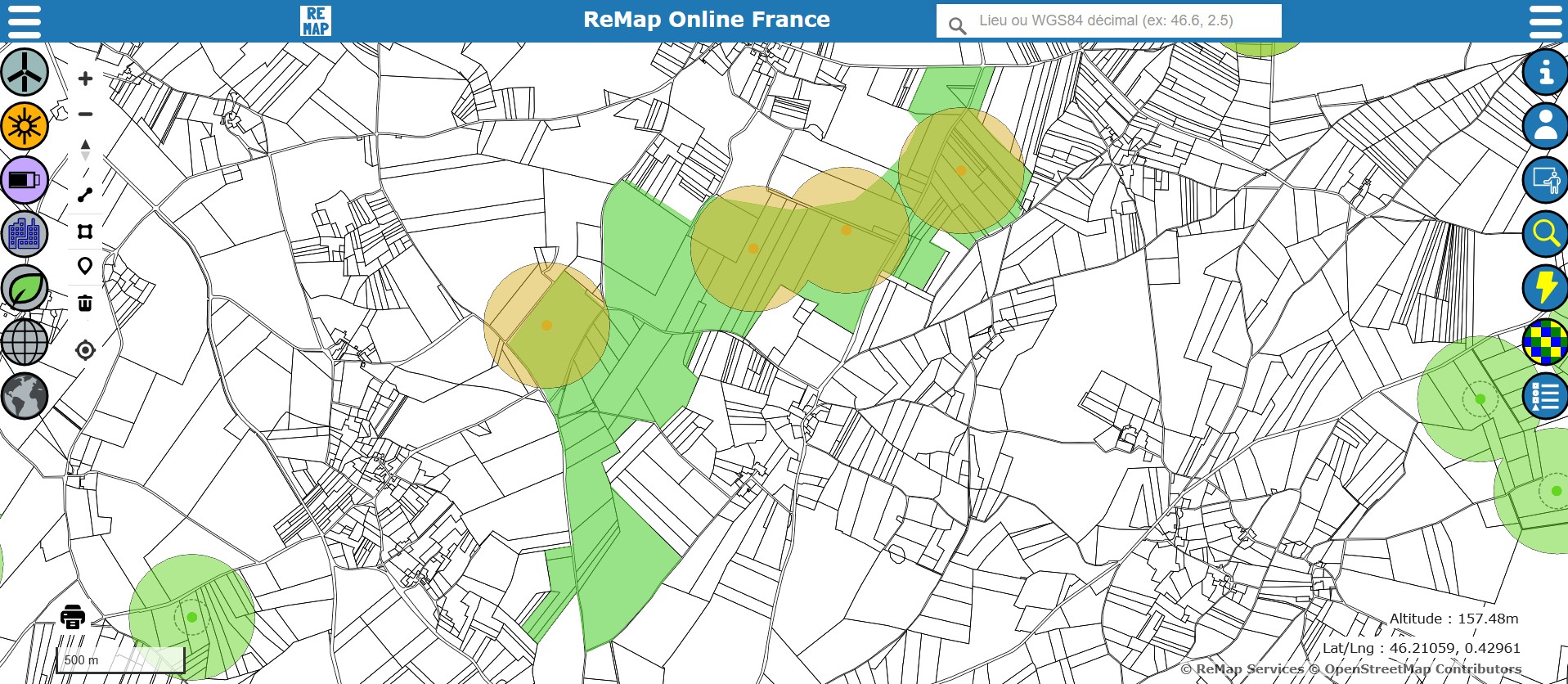Select the draw polygon tool

coord(85,232)
